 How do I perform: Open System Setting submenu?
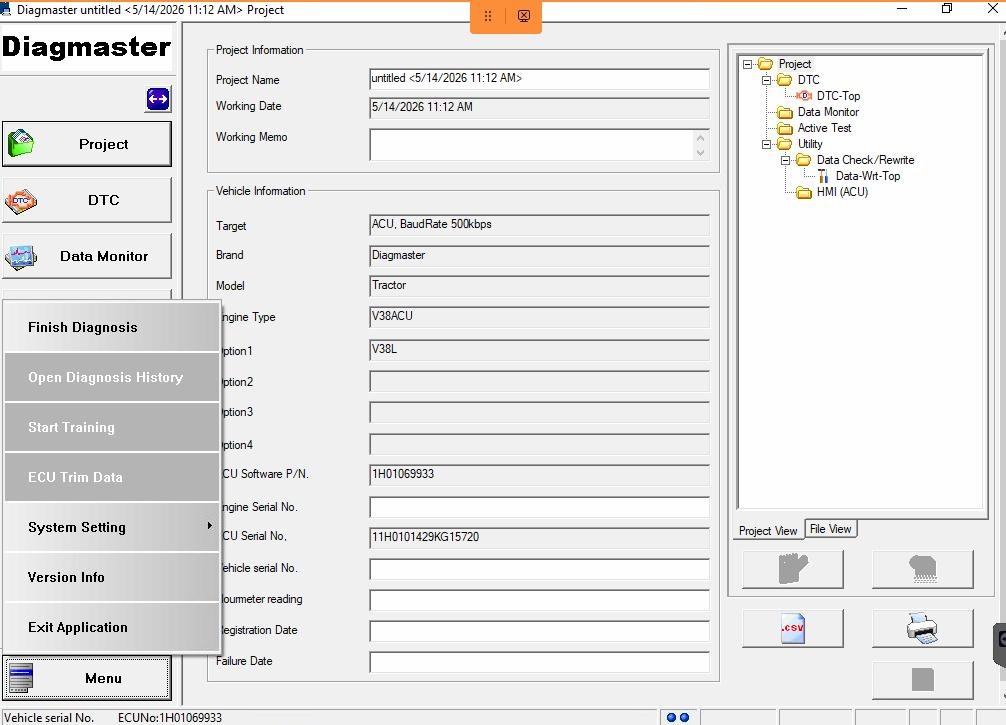coord(112,527)
